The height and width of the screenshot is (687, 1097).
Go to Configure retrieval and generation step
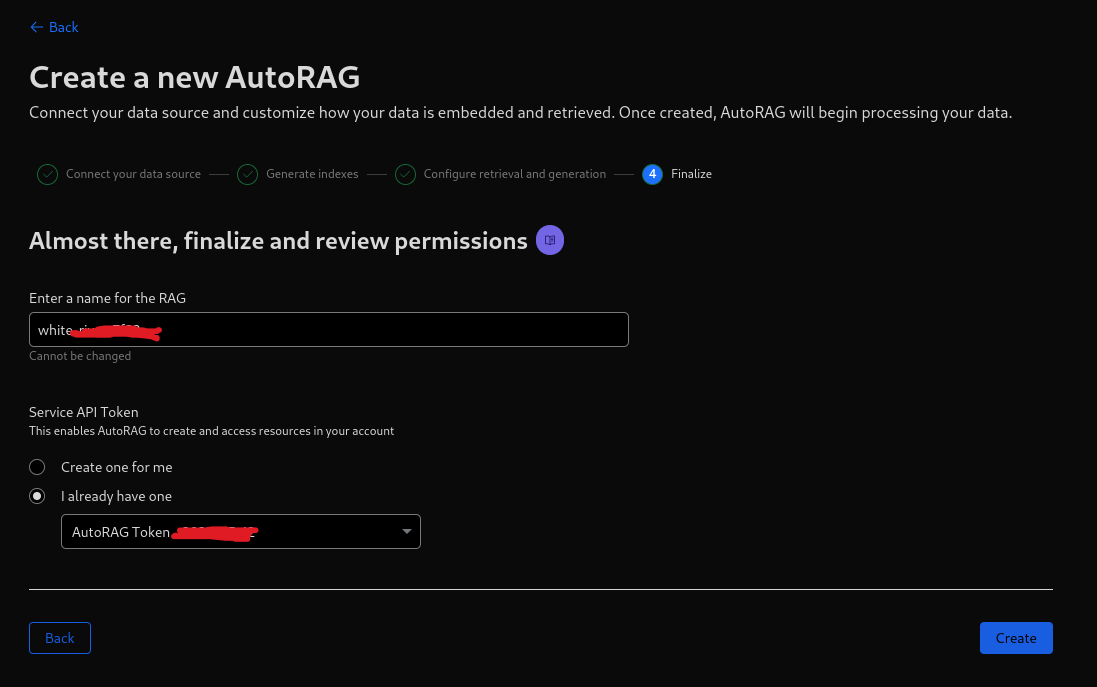tap(514, 174)
